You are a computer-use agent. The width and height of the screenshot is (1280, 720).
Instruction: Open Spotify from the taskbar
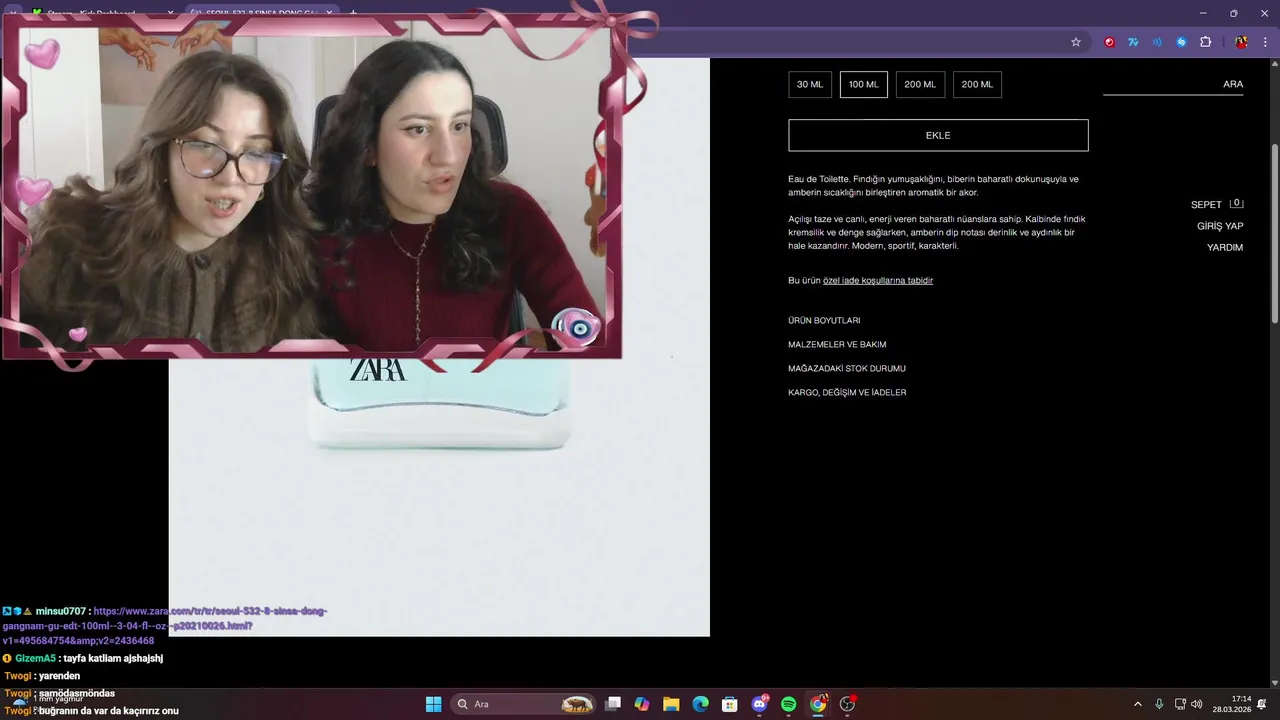(x=788, y=704)
